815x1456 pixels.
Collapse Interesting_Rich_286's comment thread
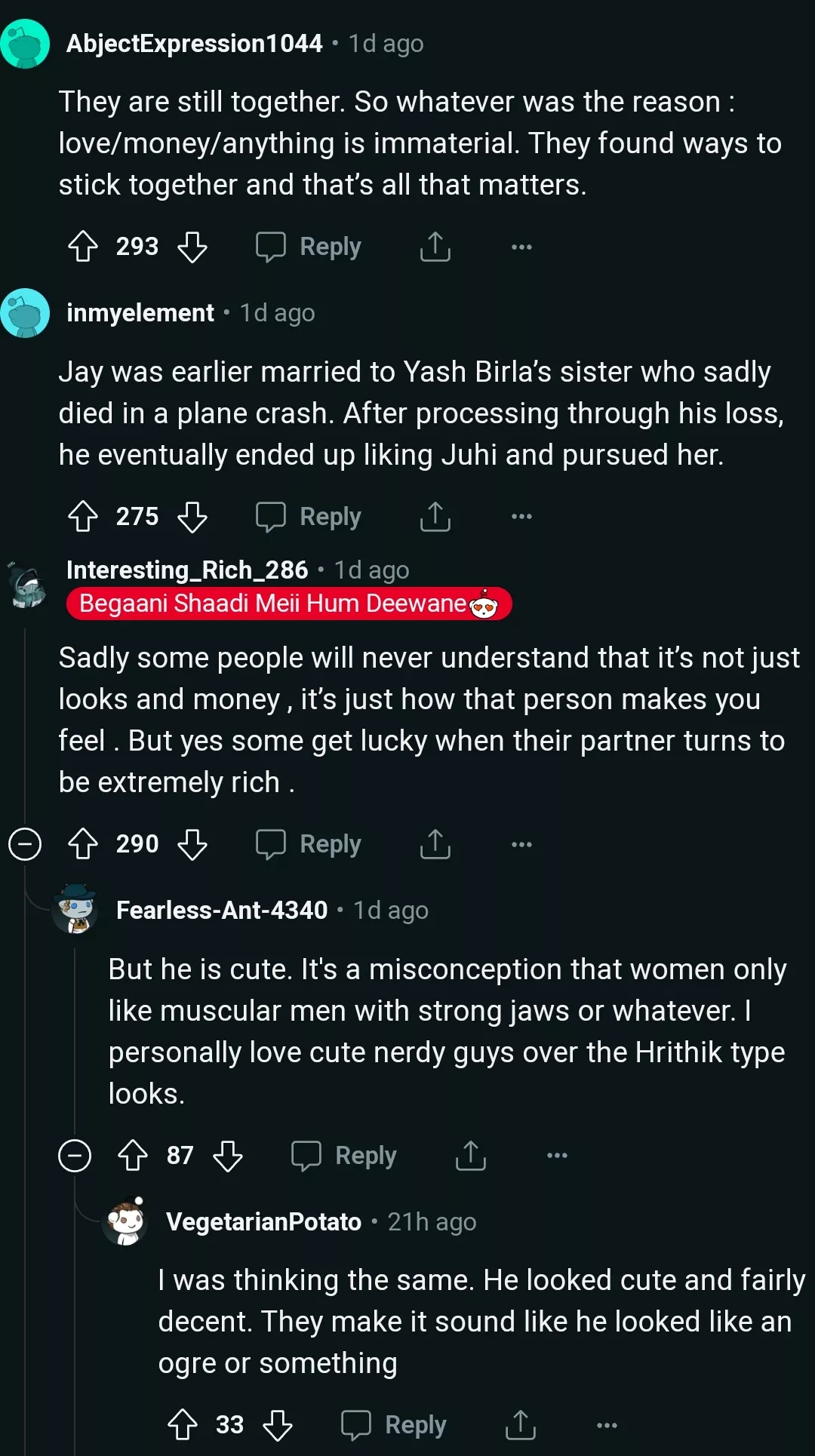25,843
